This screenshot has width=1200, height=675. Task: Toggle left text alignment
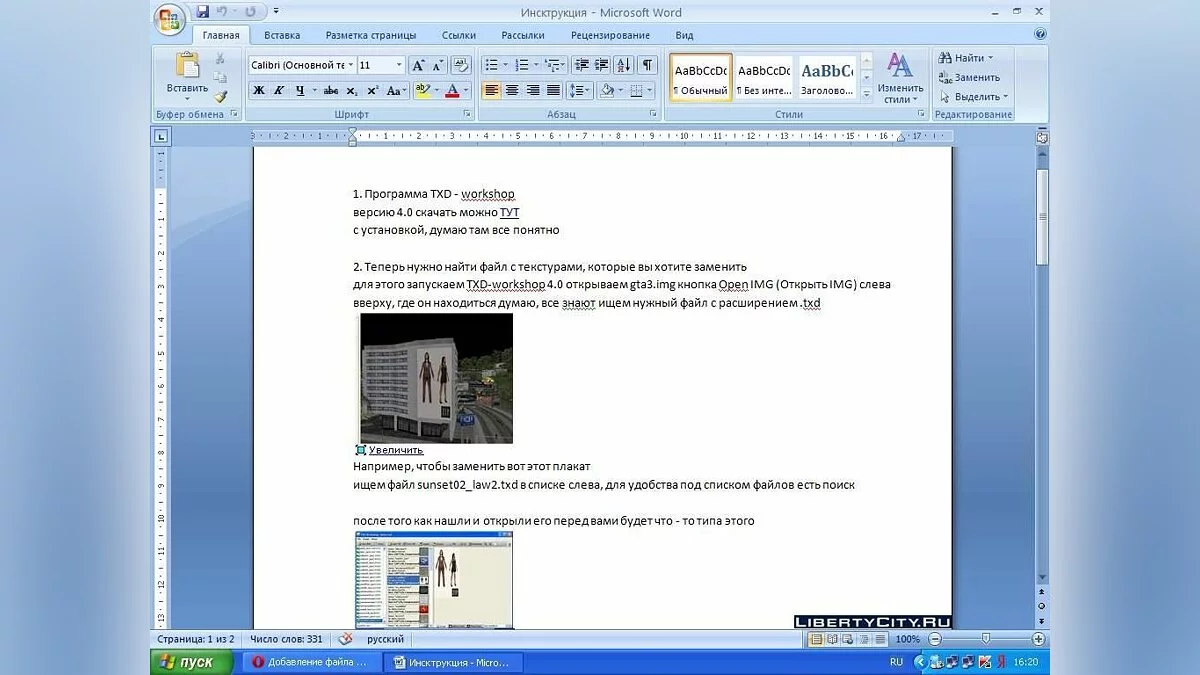click(x=491, y=91)
